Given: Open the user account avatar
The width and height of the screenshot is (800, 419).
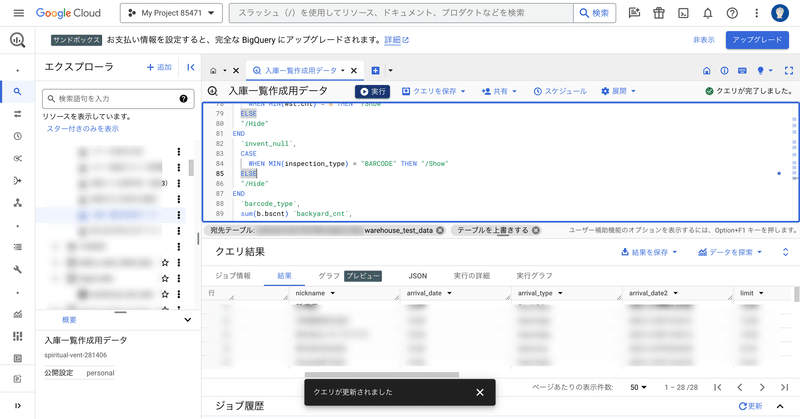Looking at the screenshot, I should tap(780, 13).
